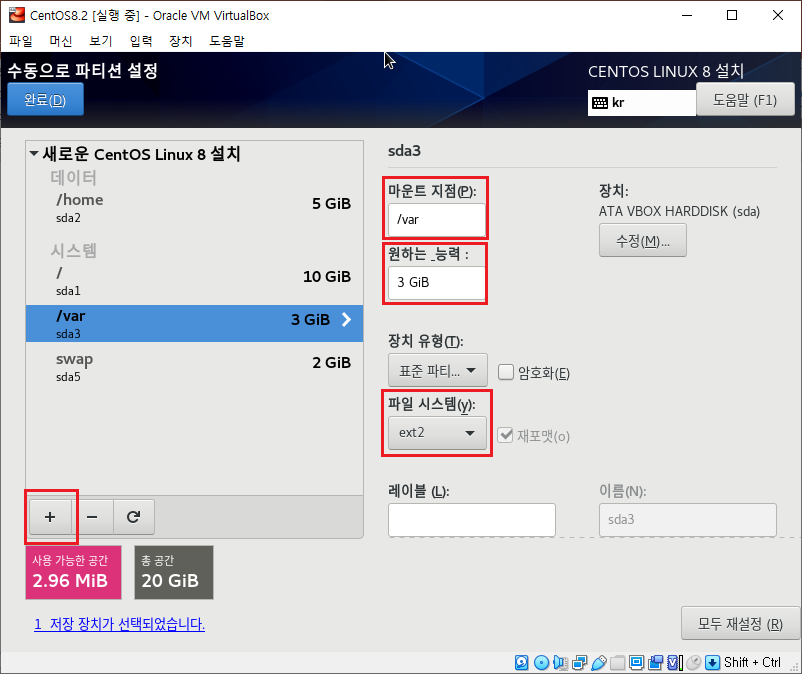The width and height of the screenshot is (802, 674).
Task: Click the minus button to remove partition
Action: tap(92, 517)
